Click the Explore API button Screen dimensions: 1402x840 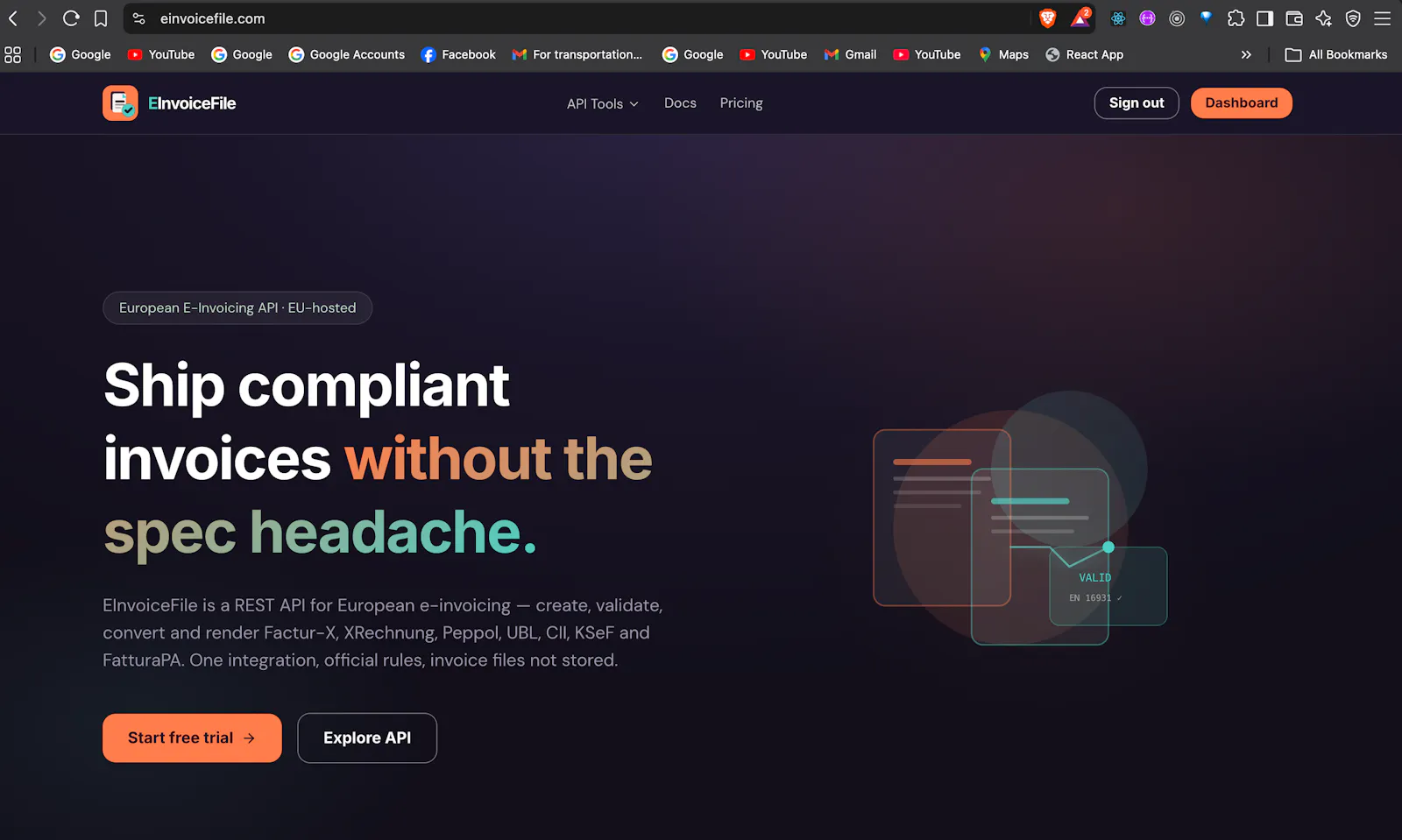pos(367,738)
